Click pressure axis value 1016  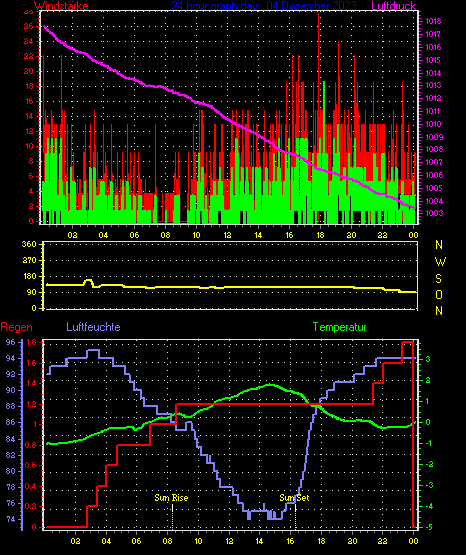[x=433, y=47]
